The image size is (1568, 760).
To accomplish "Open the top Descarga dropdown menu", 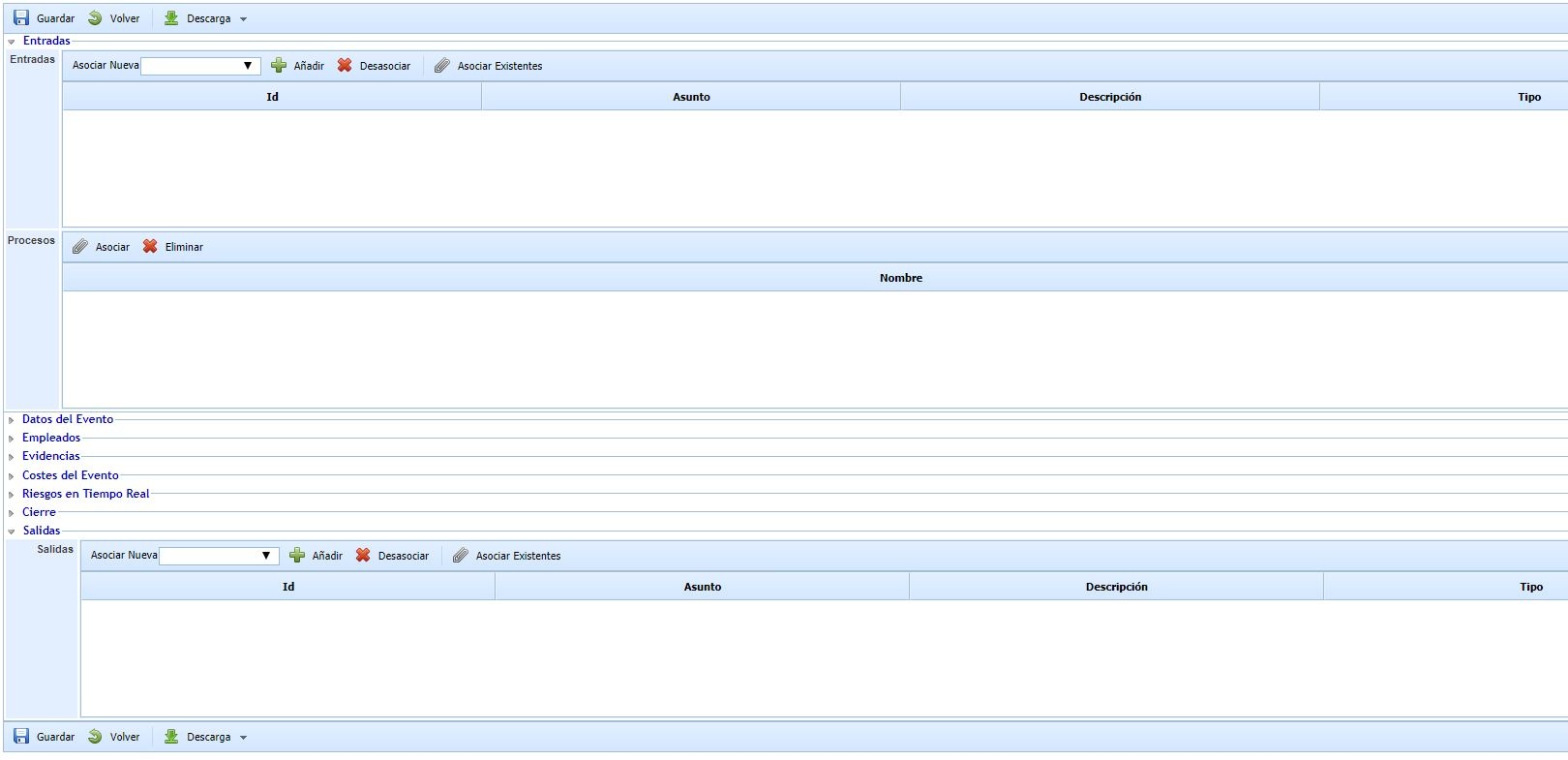I will (243, 19).
